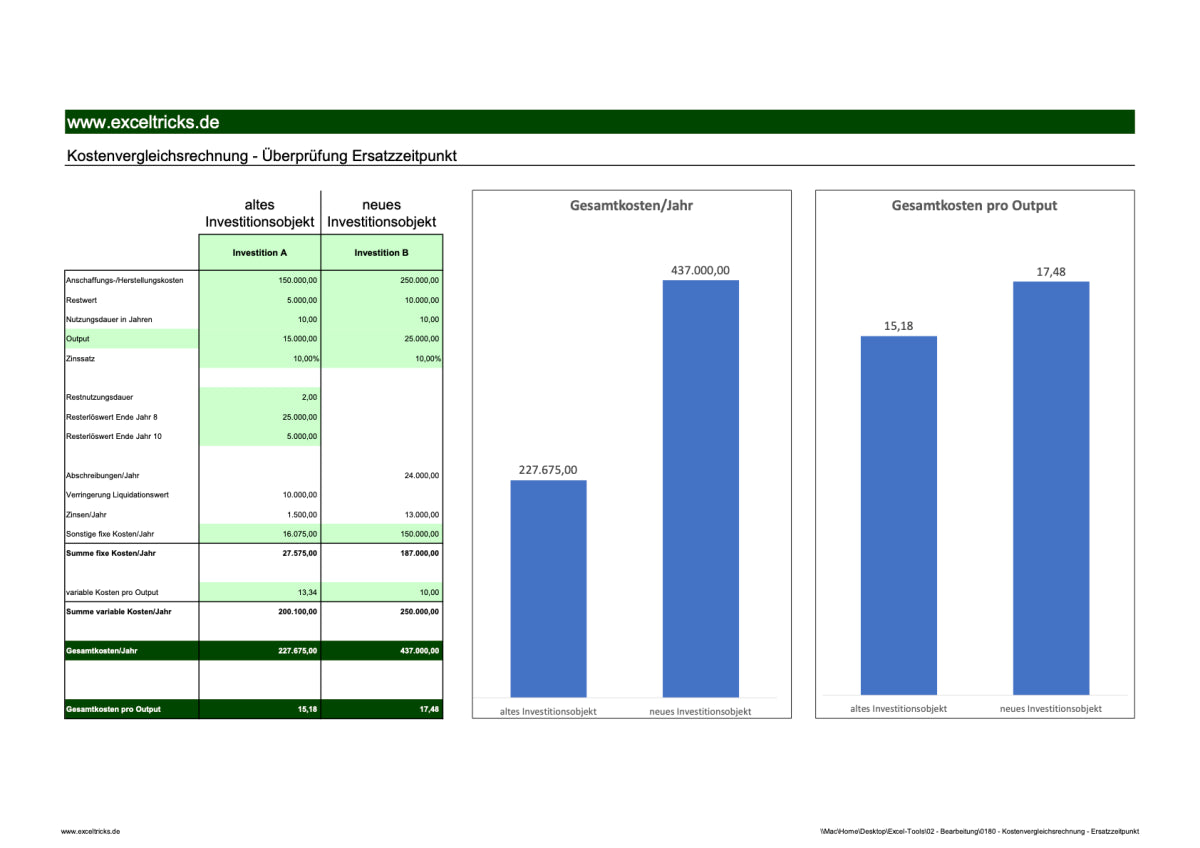Select Output value 15.000,00 for Investition A
Screen dimensions: 1200x848
[x=260, y=339]
